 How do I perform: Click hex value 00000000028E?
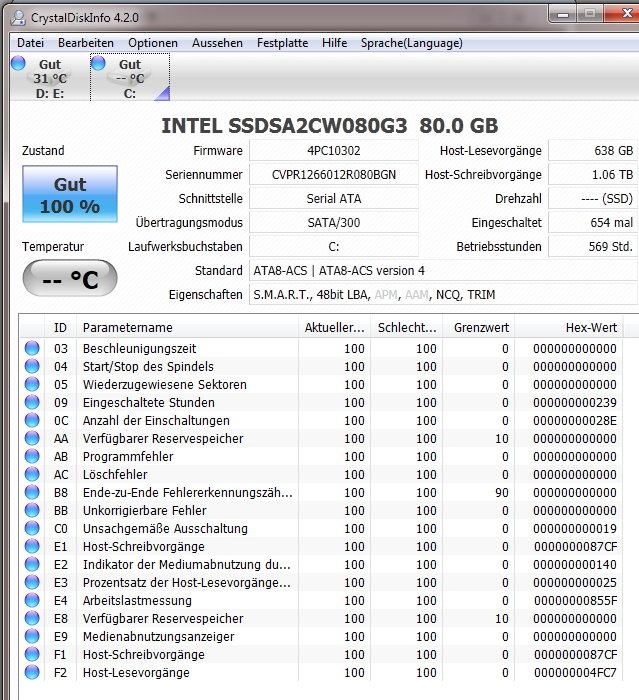(x=575, y=421)
